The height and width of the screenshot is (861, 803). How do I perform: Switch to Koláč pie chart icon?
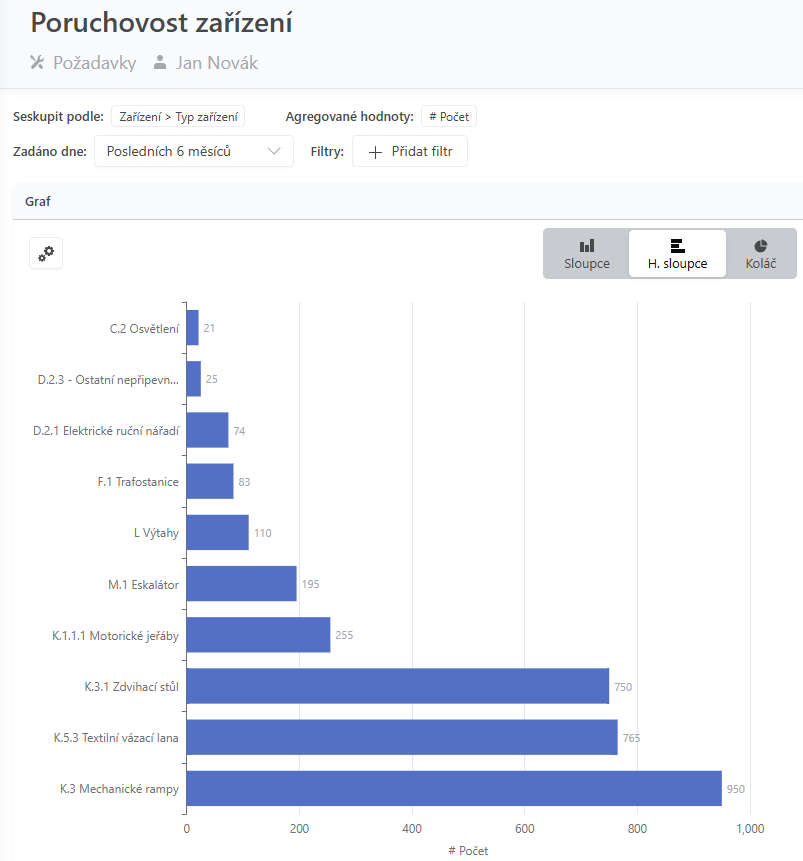(761, 245)
